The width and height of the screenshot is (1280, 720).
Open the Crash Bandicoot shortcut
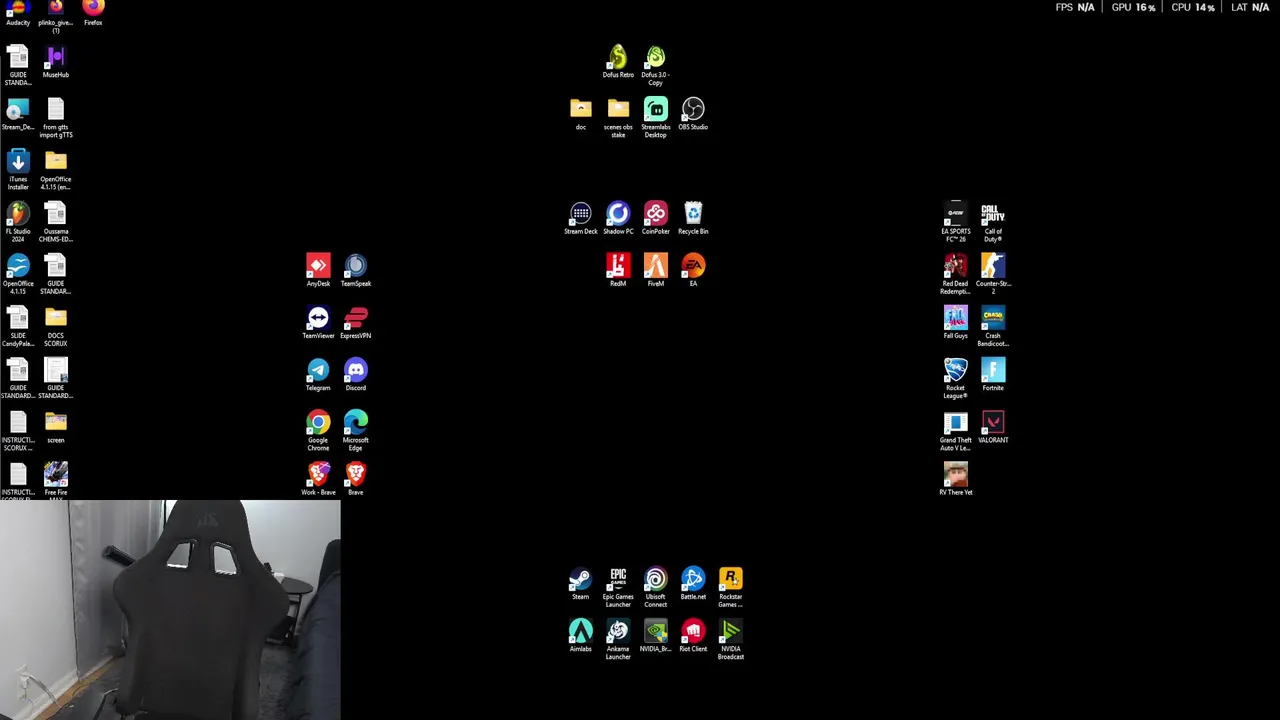[x=993, y=327]
